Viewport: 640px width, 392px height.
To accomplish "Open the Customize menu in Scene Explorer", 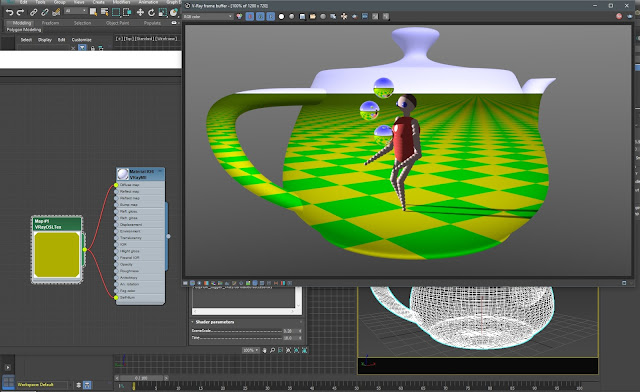I will point(82,40).
